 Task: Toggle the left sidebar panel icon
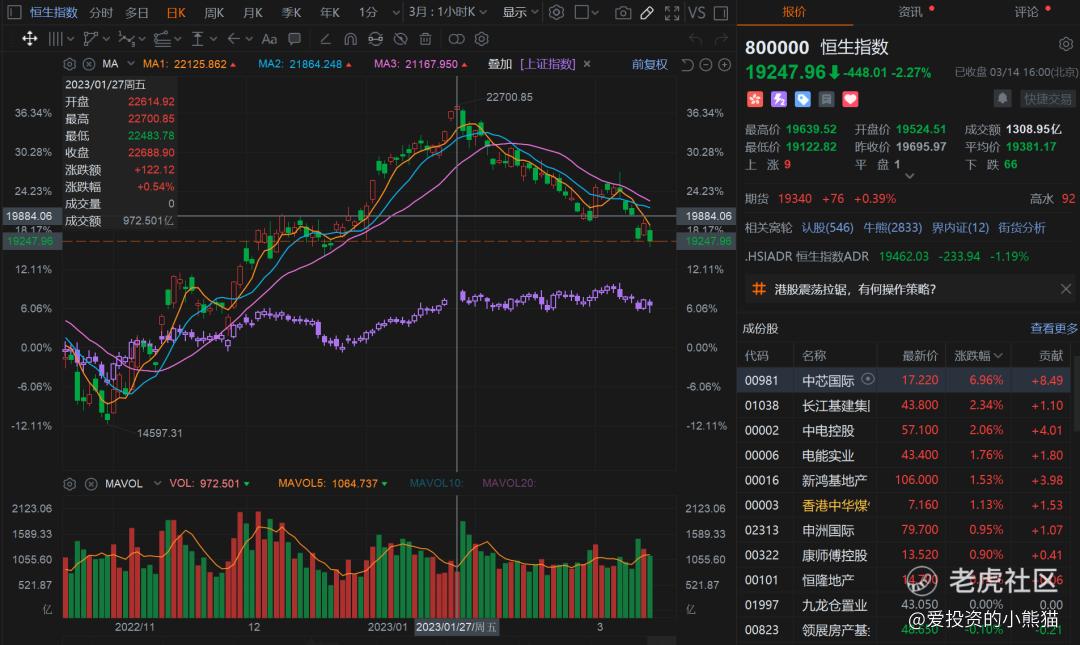point(14,12)
